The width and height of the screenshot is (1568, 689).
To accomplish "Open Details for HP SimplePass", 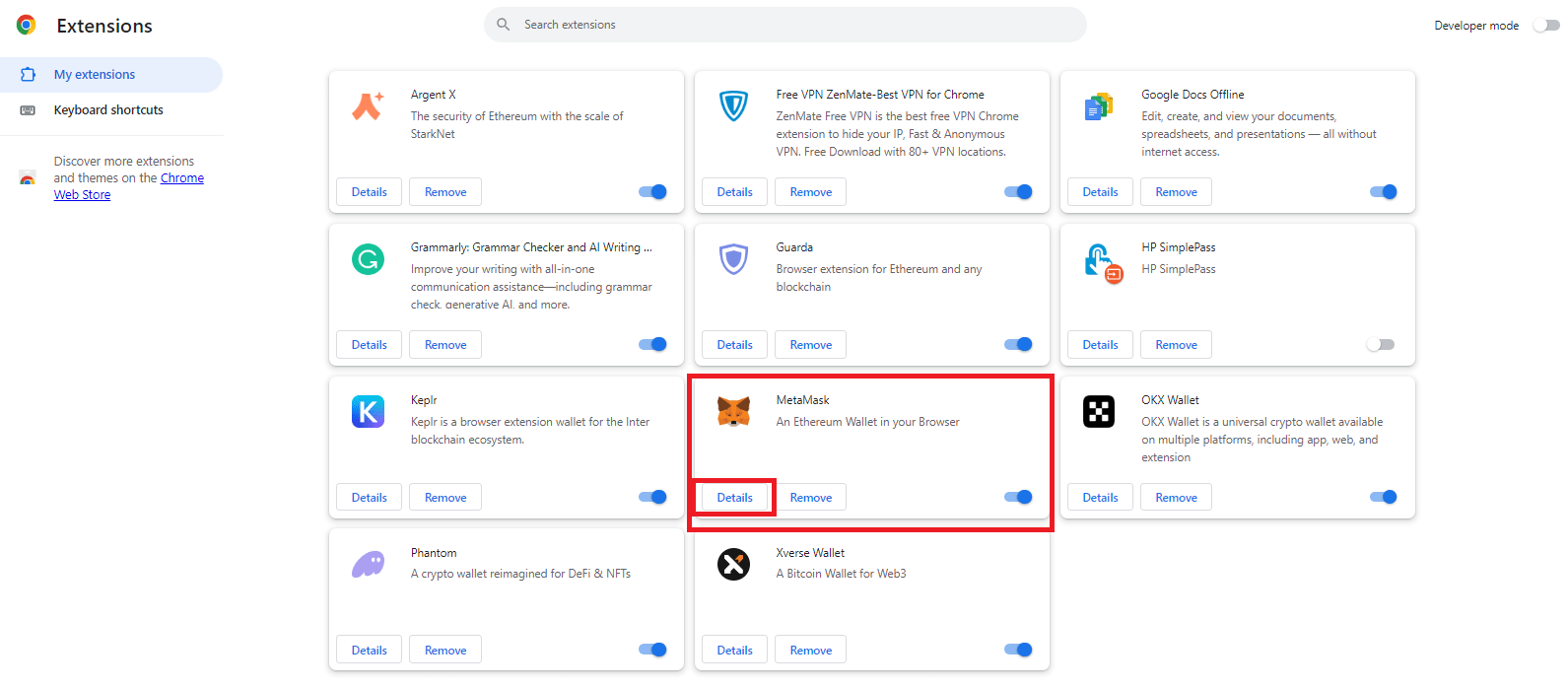I will click(1101, 345).
